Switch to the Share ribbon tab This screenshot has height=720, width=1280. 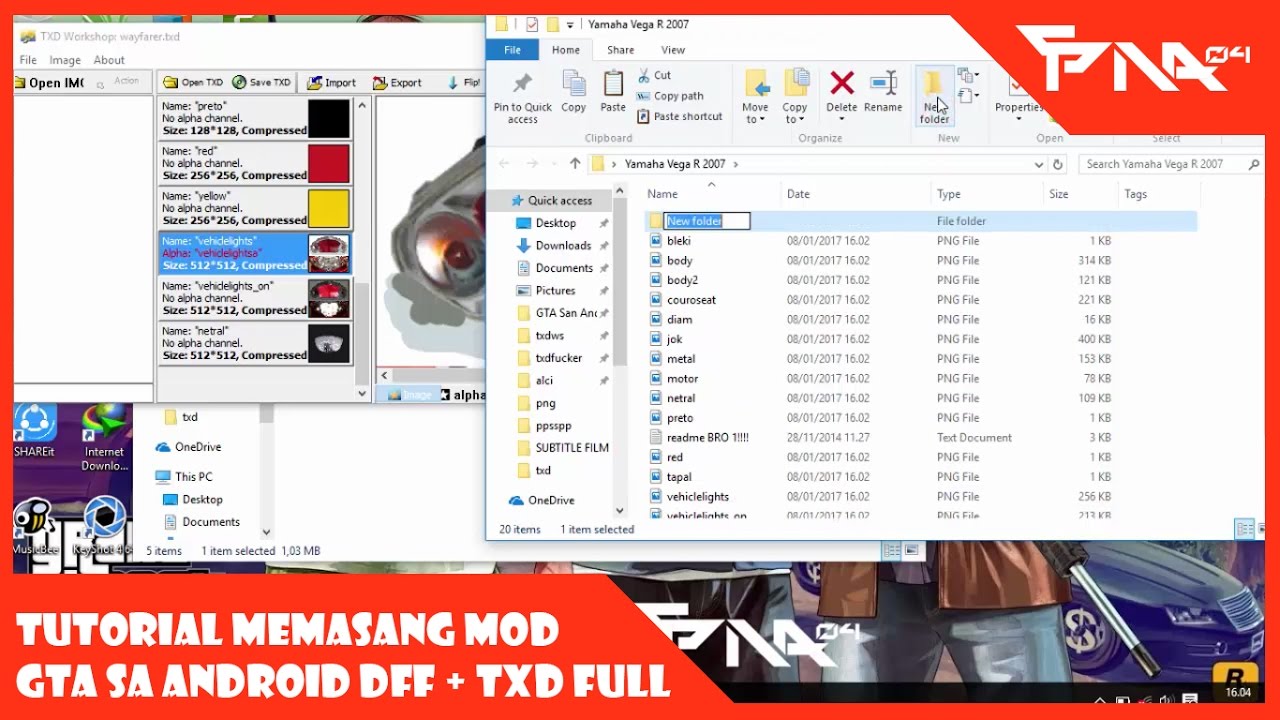[620, 50]
